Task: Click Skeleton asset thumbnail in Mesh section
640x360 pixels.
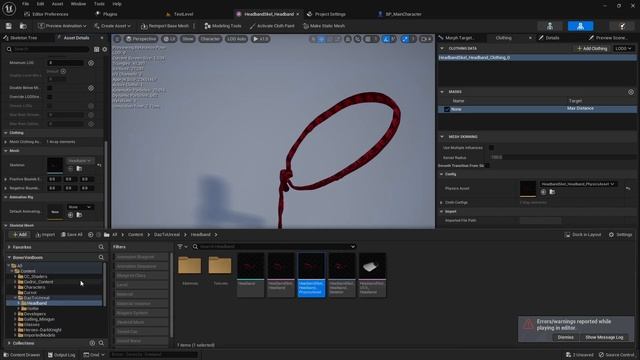Action: click(x=55, y=165)
